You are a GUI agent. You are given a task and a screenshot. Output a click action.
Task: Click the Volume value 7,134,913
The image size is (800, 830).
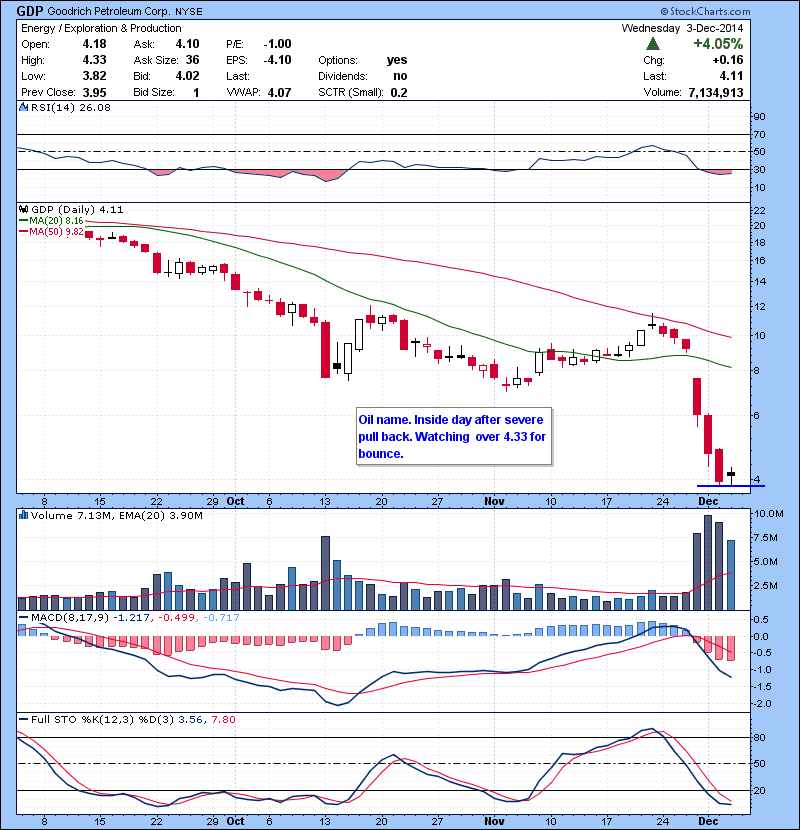point(716,92)
